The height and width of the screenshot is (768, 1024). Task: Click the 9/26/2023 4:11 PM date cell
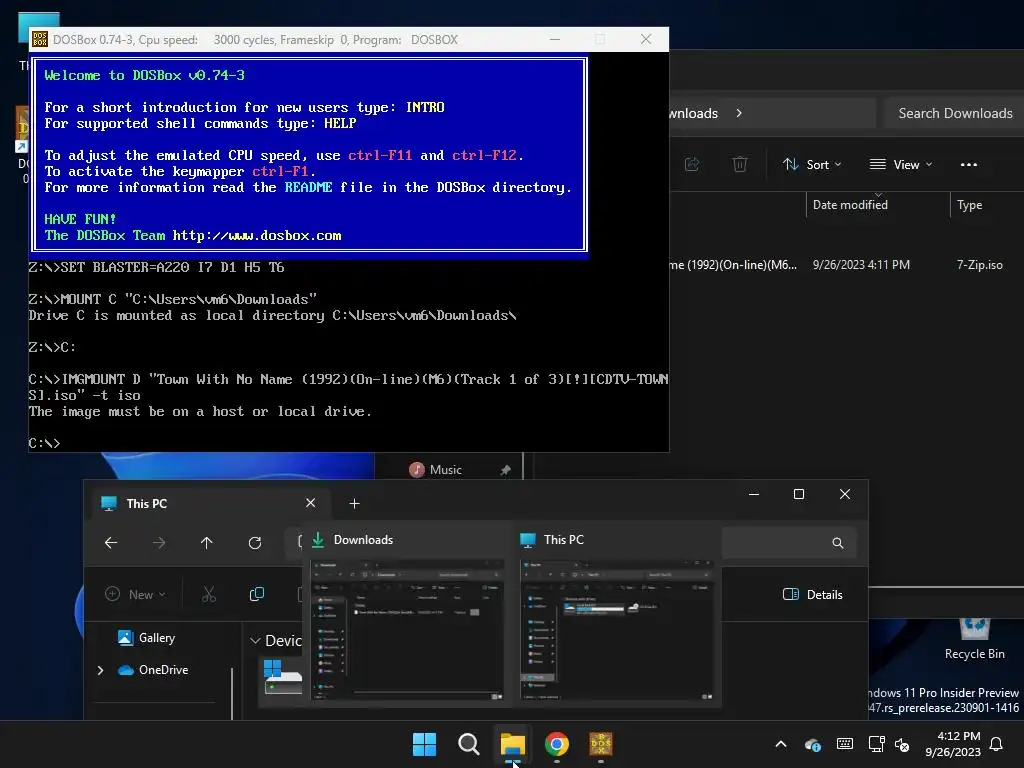point(861,264)
